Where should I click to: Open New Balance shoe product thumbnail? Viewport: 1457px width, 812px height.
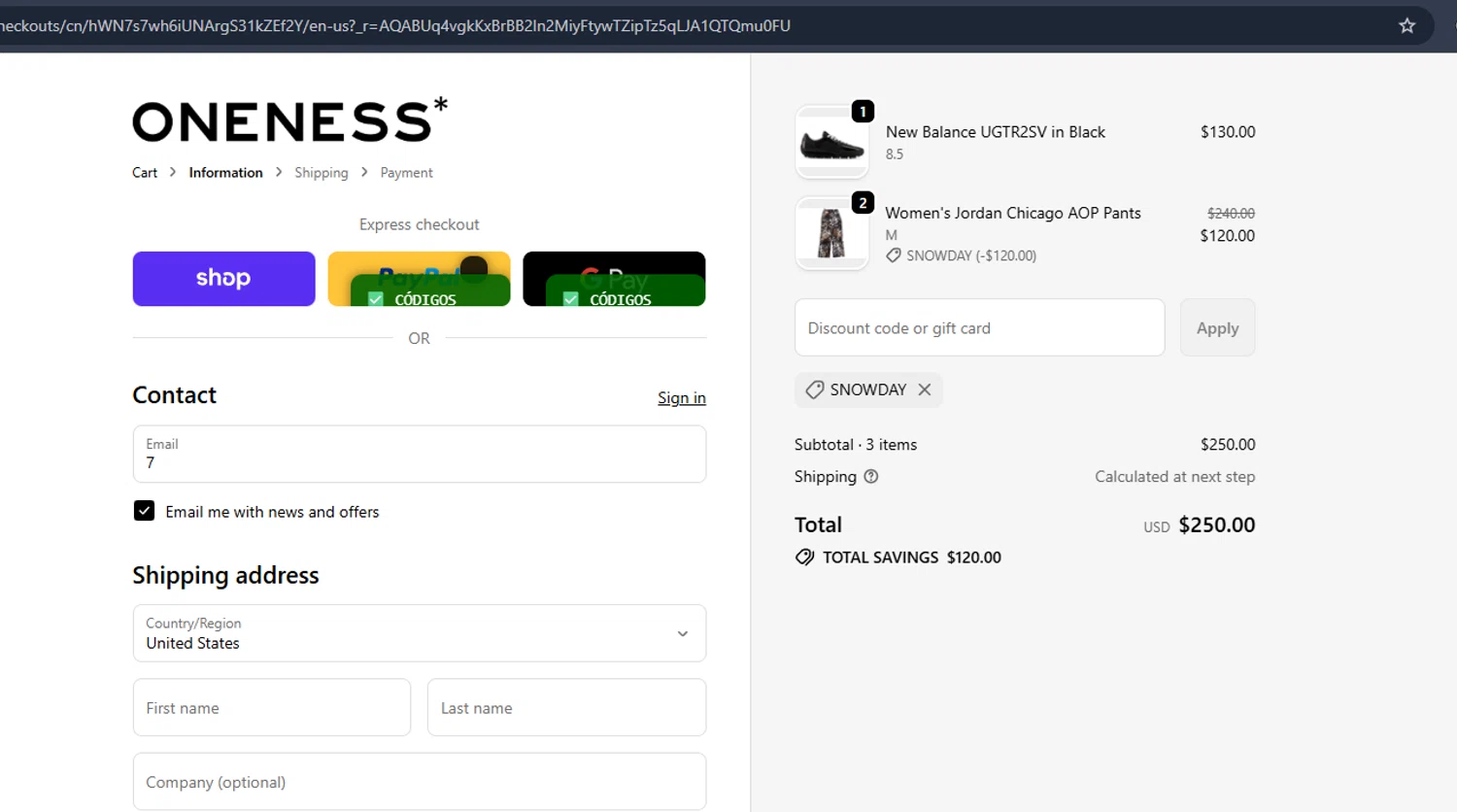point(832,143)
